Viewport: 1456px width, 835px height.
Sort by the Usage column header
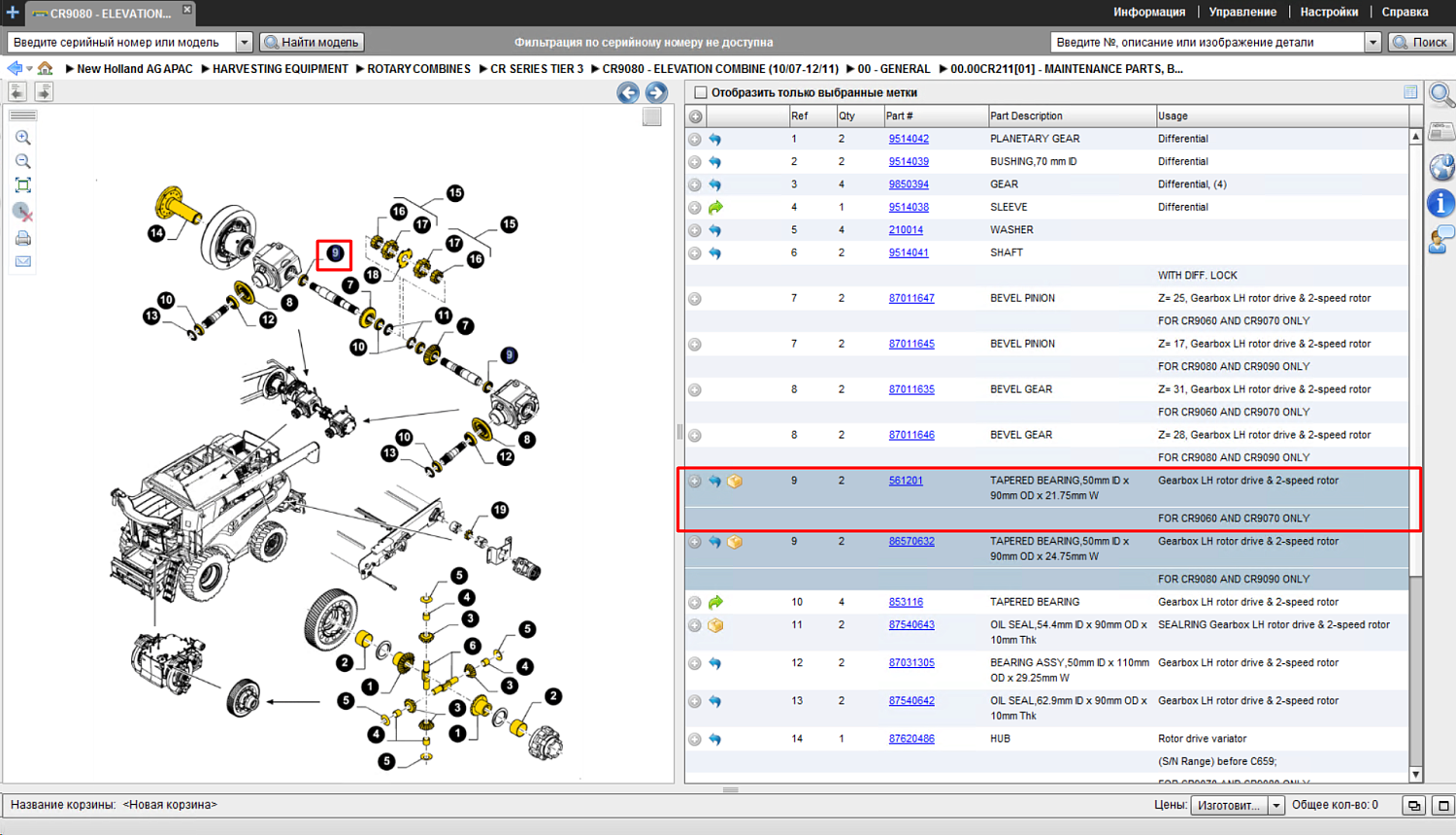(x=1281, y=117)
